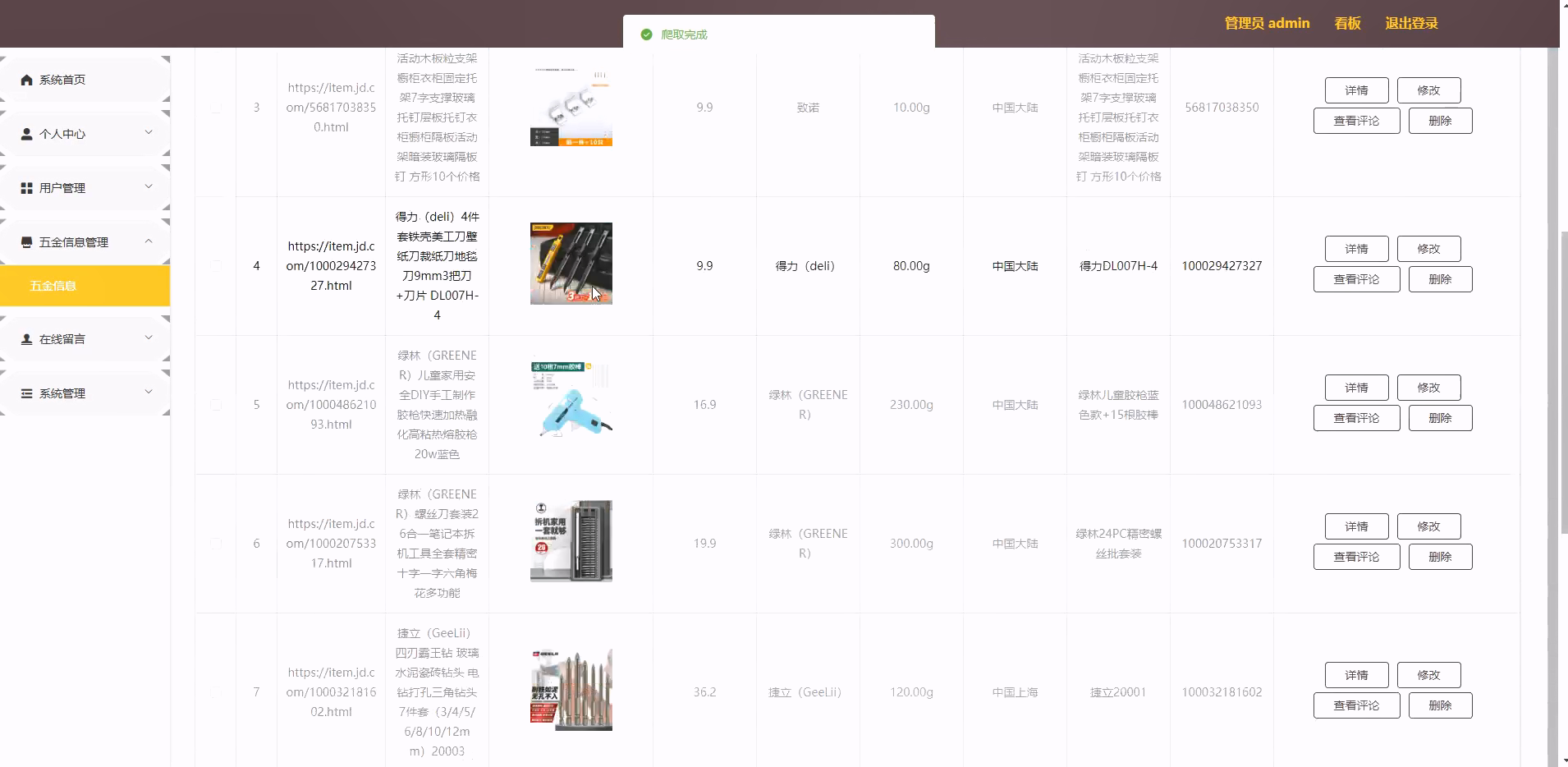Image resolution: width=1568 pixels, height=767 pixels.
Task: Check the checkbox for row 4 得力 product
Action: coord(216,265)
